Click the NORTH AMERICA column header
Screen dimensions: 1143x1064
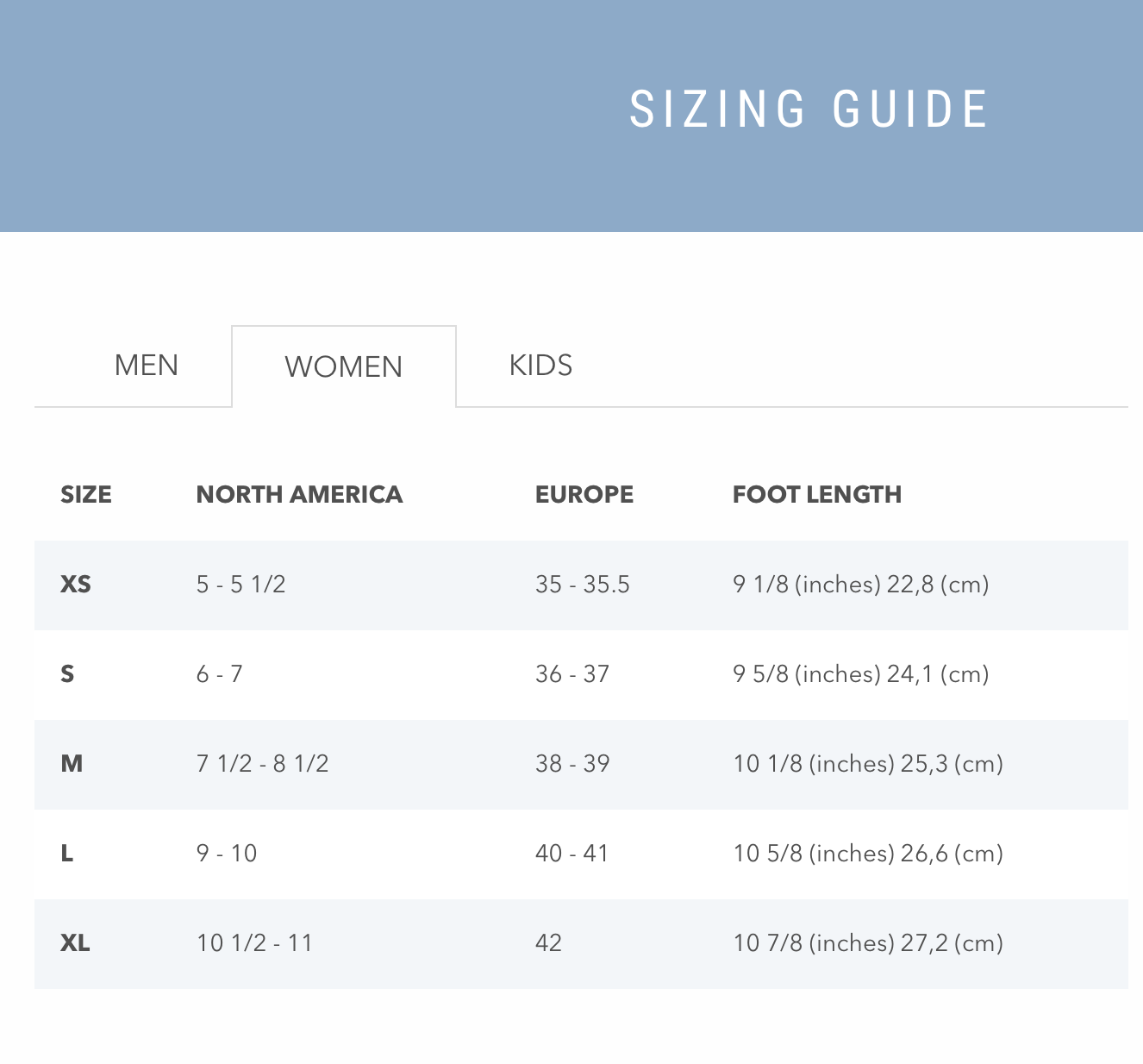coord(299,495)
